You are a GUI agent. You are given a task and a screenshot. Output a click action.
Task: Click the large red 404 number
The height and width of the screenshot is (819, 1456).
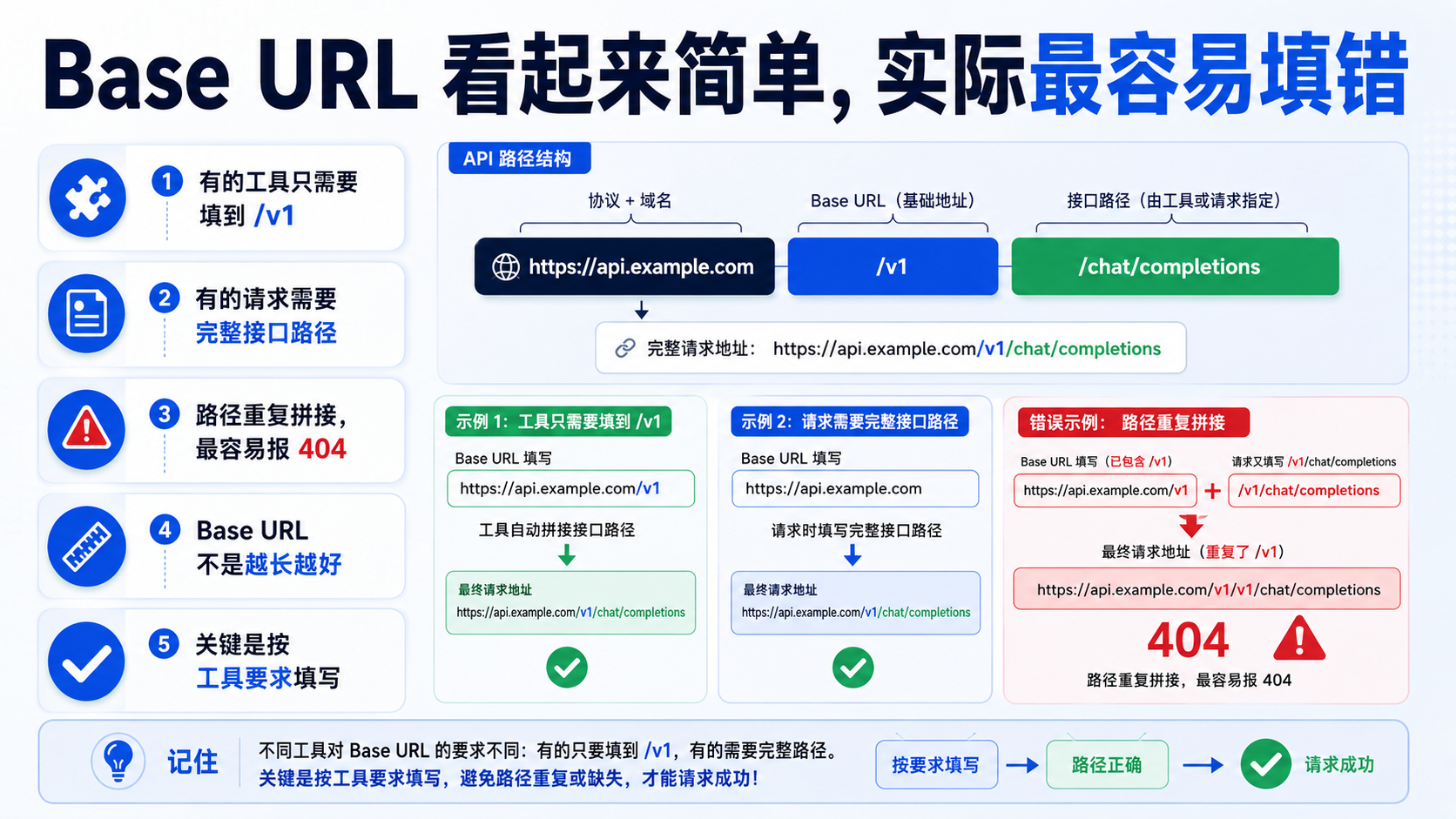[x=1188, y=640]
